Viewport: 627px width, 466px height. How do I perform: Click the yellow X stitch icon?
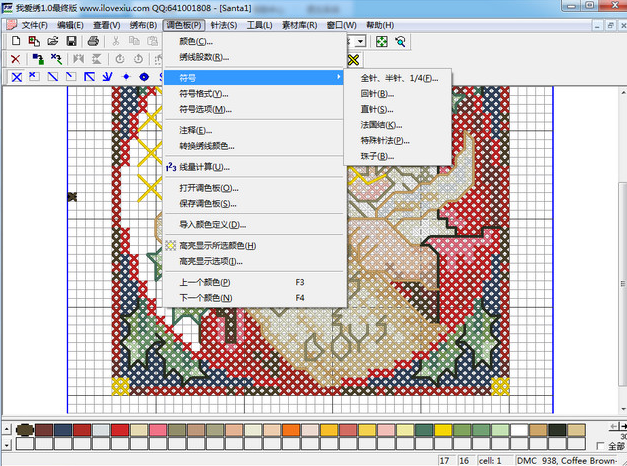click(x=353, y=60)
